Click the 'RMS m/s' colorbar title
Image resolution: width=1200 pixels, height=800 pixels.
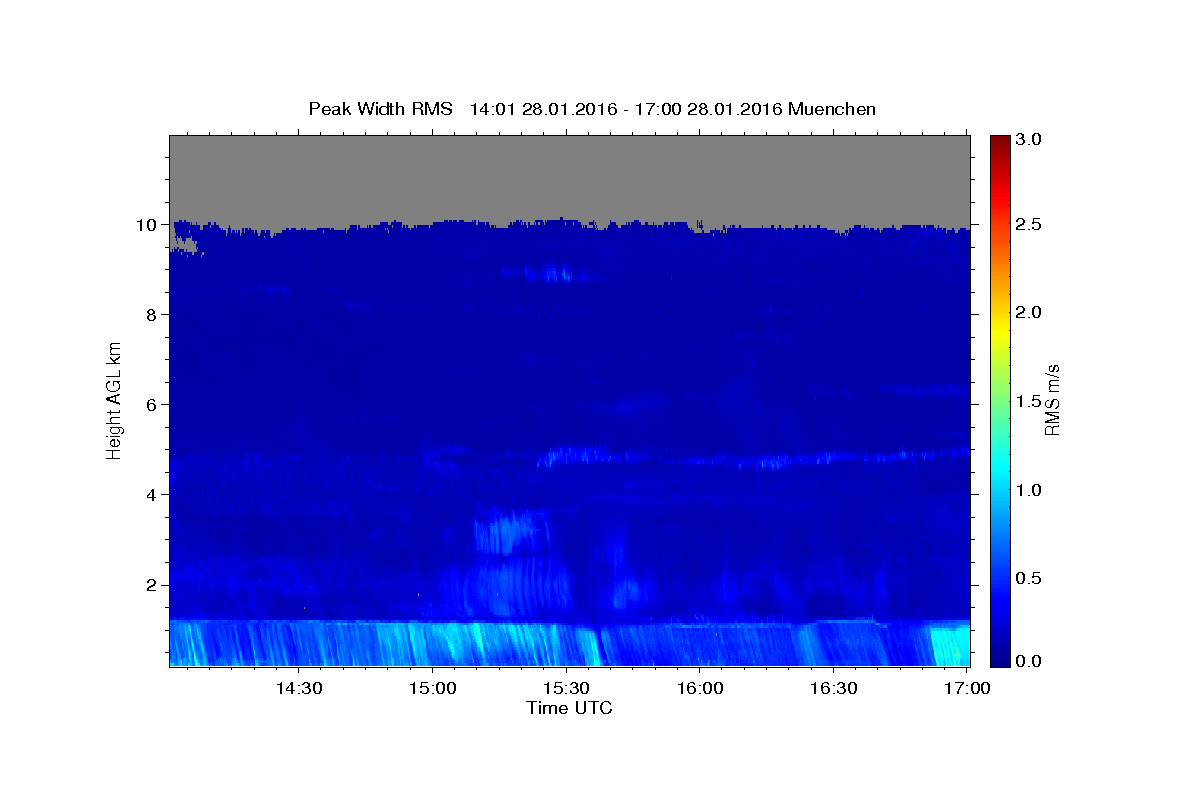click(x=1052, y=401)
